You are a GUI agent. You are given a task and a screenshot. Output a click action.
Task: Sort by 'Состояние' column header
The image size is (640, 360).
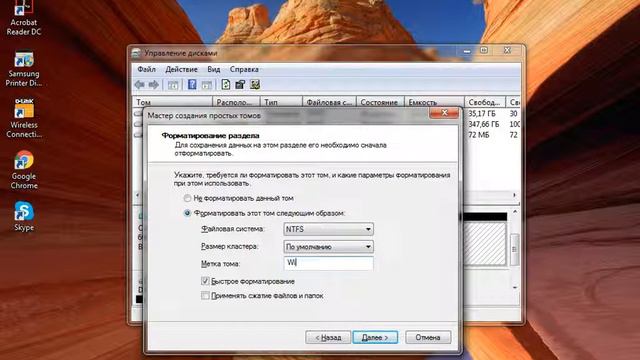380,102
